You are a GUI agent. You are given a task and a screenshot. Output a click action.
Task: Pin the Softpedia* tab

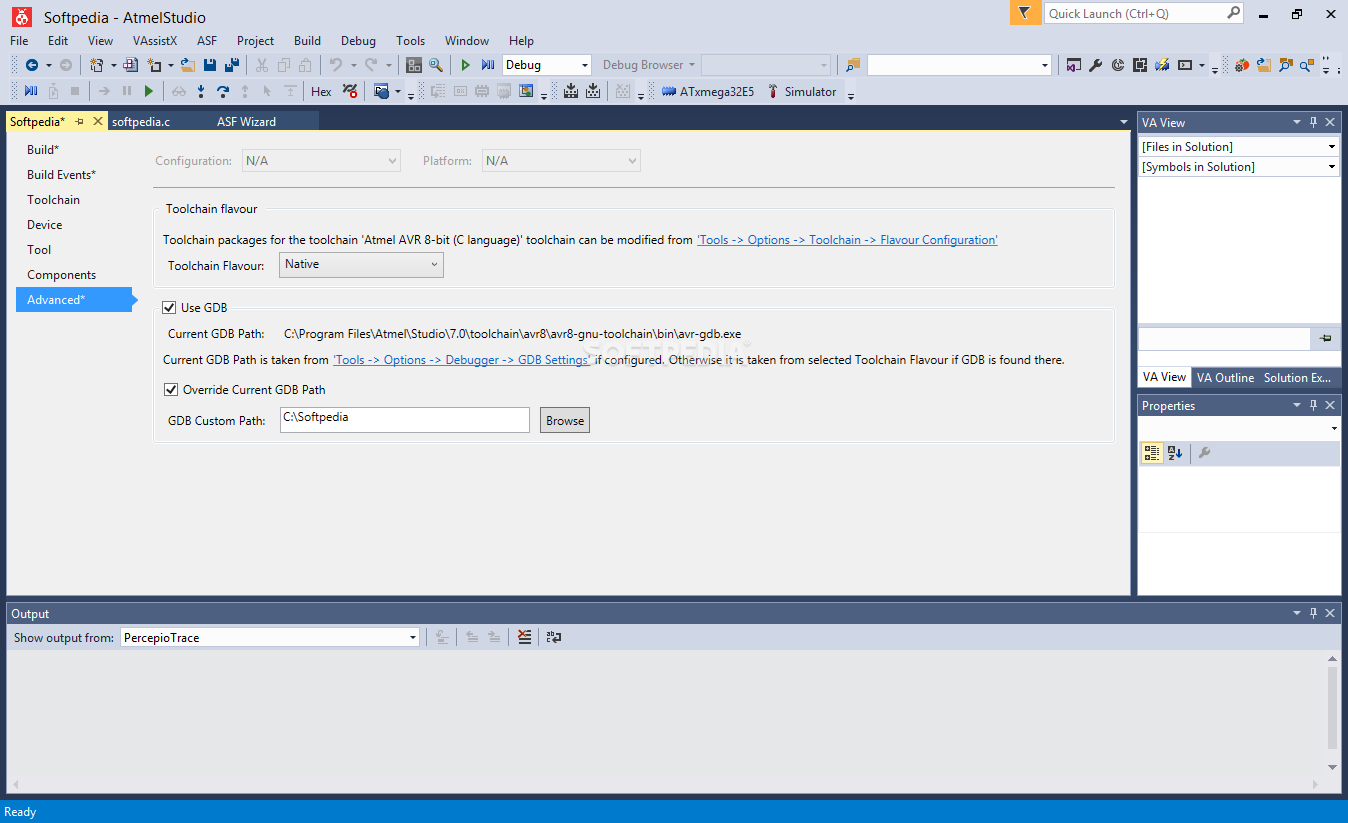click(80, 121)
